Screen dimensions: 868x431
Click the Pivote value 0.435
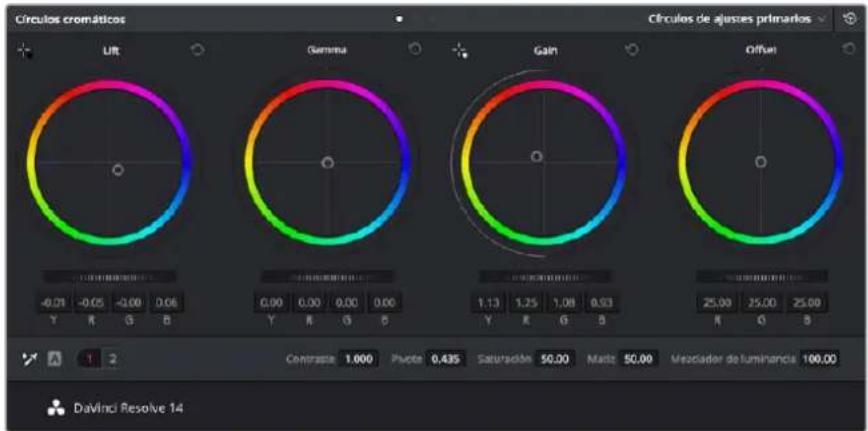tap(445, 359)
